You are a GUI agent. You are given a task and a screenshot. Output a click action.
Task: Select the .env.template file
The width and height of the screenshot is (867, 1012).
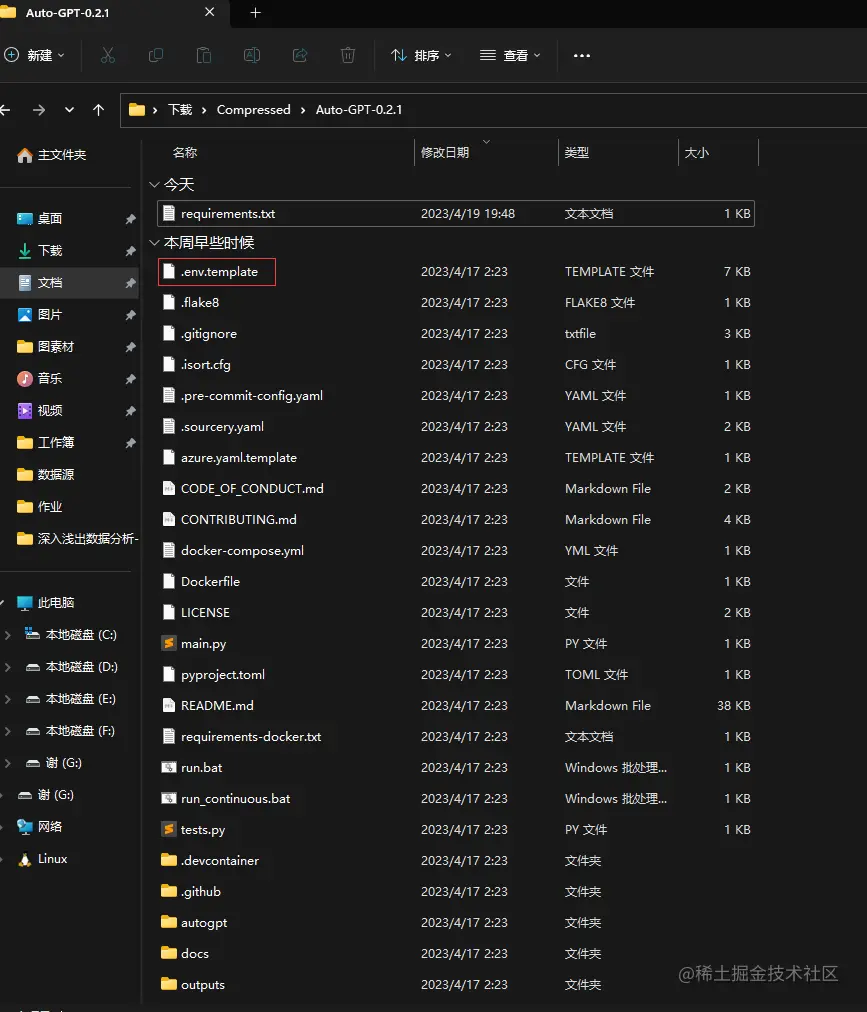click(456, 272)
